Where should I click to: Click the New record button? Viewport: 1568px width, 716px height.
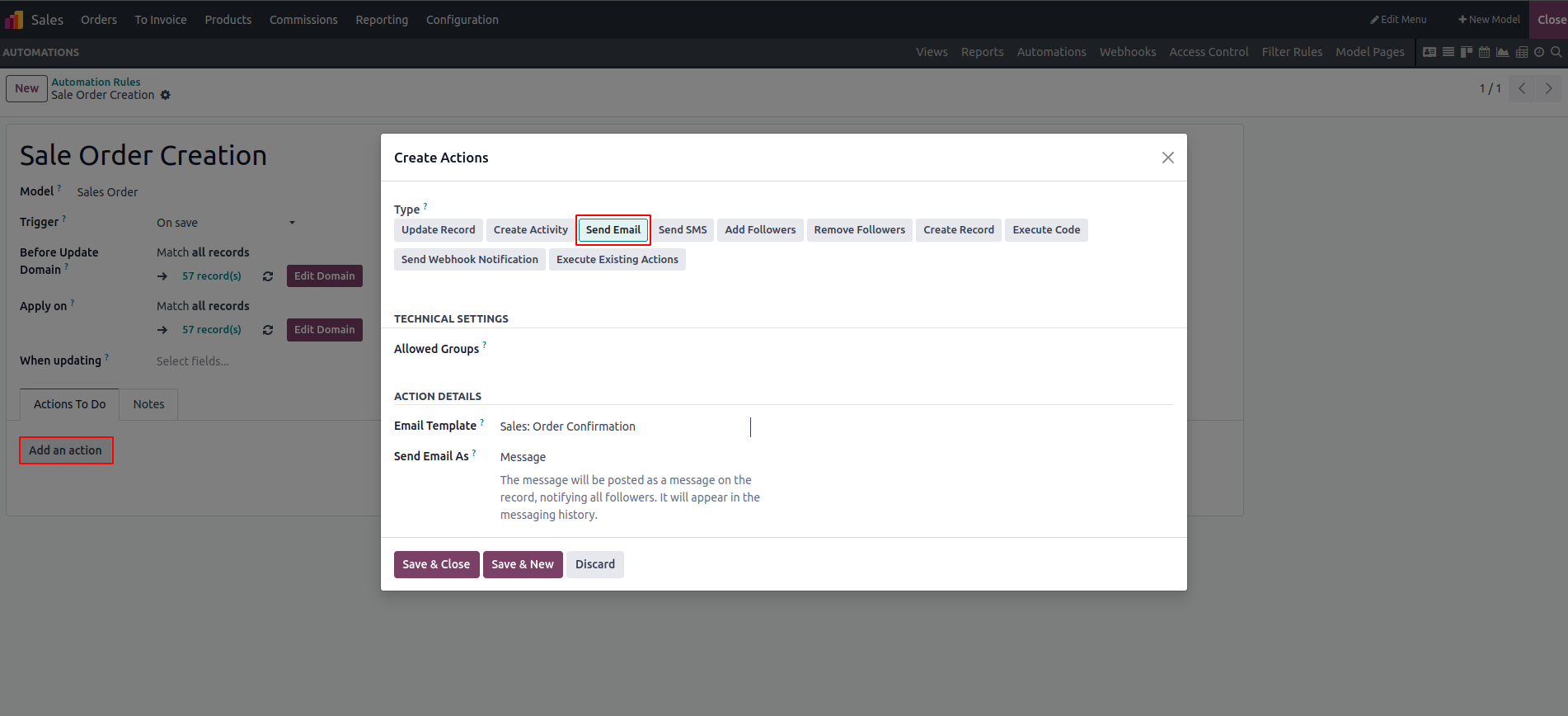(x=26, y=88)
